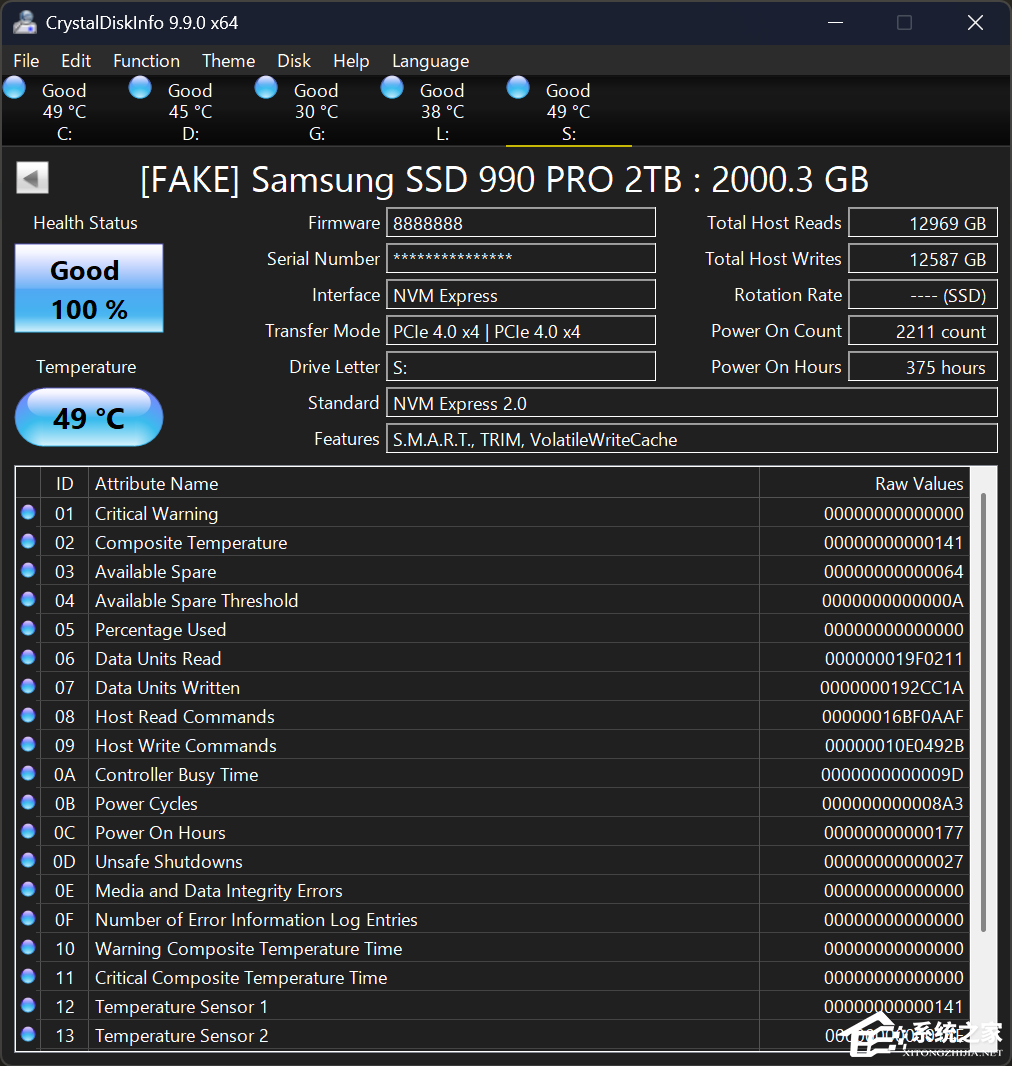Image resolution: width=1012 pixels, height=1066 pixels.
Task: Select disk G: status orb
Action: [266, 88]
